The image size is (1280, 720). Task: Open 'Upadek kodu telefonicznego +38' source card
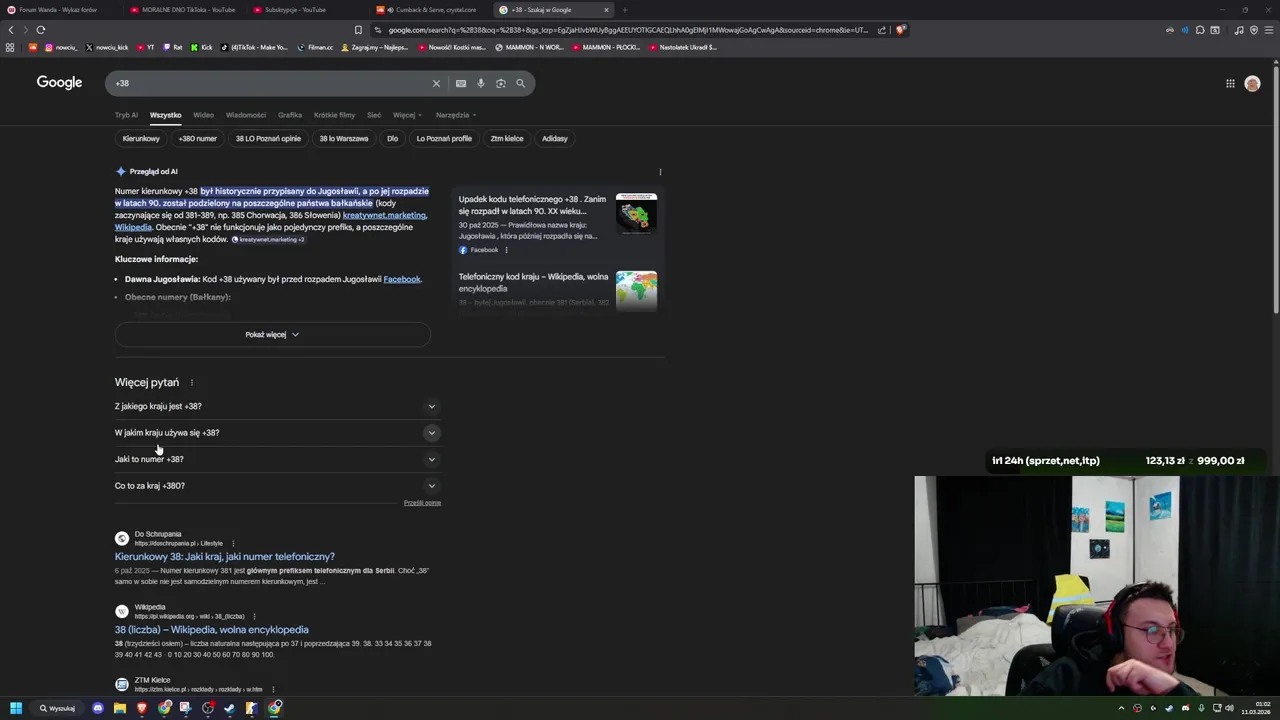pyautogui.click(x=557, y=223)
